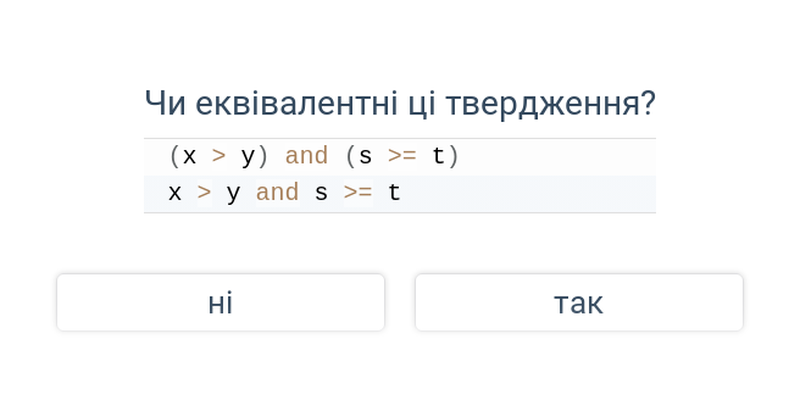Screen dimensions: 800x400
Task: Click variable 't' at end of second line
Action: pos(394,193)
